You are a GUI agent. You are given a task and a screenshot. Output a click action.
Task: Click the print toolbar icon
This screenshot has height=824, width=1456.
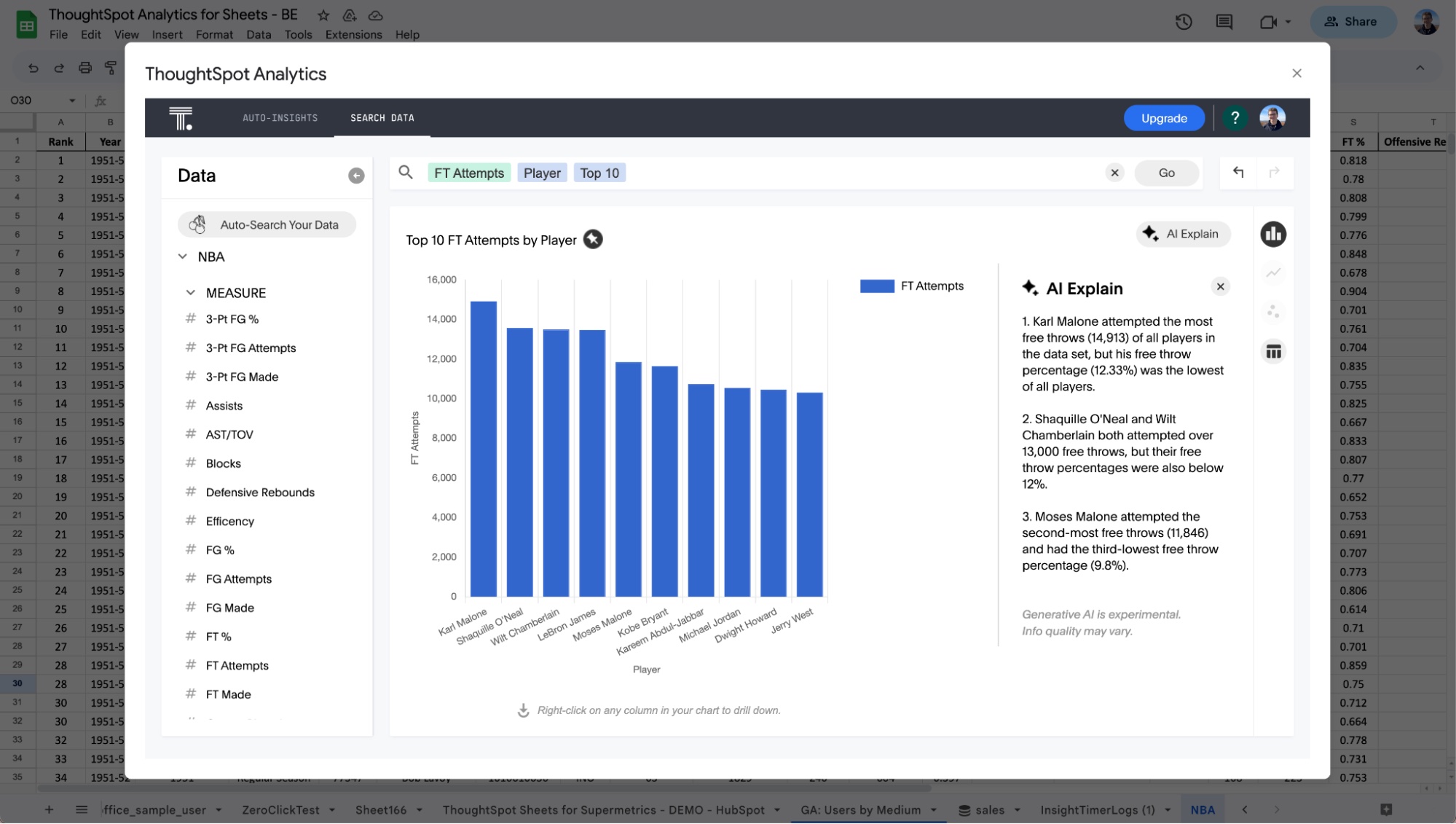85,68
